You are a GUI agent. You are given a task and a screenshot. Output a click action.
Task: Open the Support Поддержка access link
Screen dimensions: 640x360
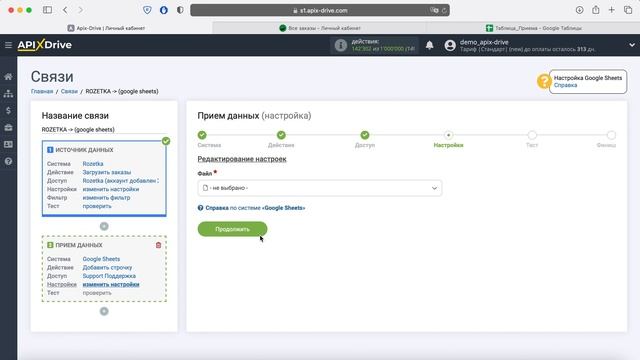coord(109,276)
